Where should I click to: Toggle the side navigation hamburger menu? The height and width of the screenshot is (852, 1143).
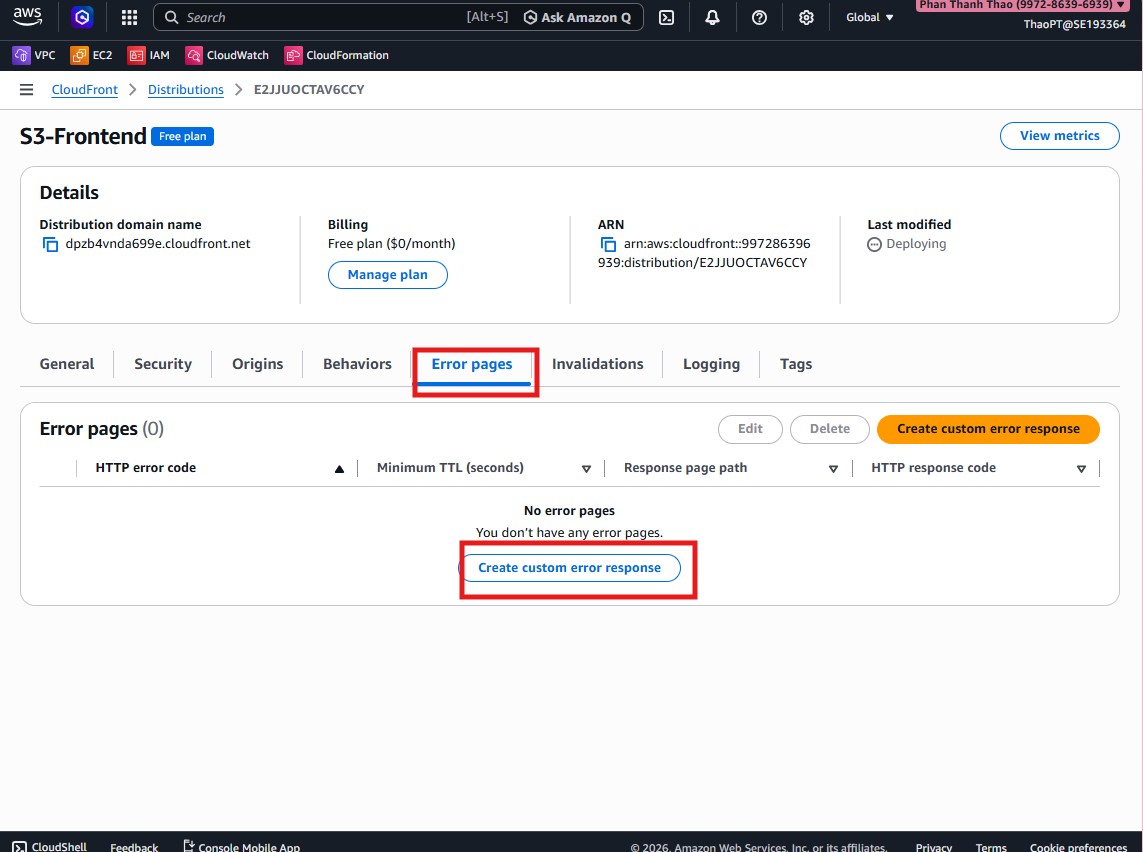coord(27,90)
